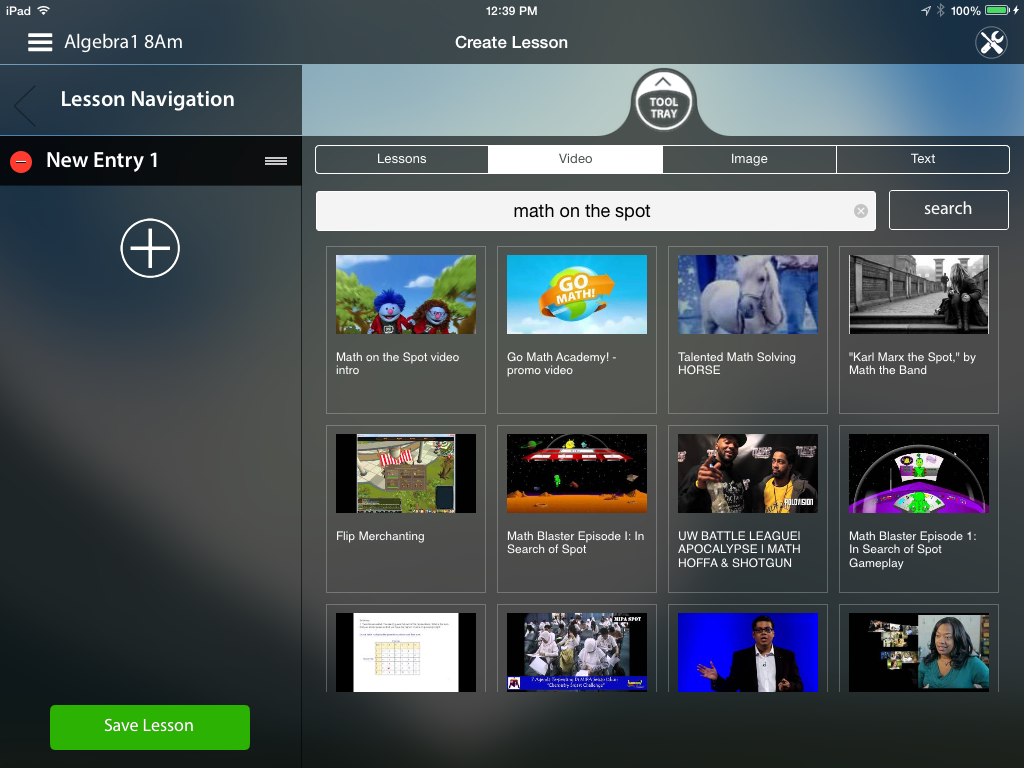Delete New Entry 1 with red minus

pos(21,161)
